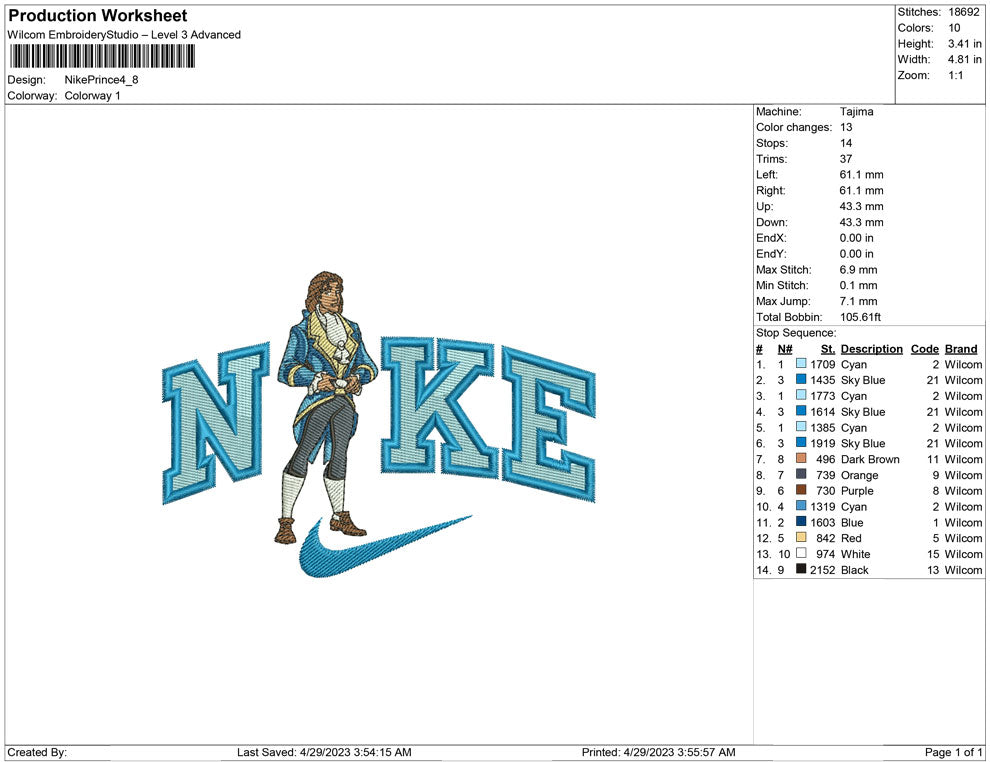The height and width of the screenshot is (762, 990).
Task: Select the Blue swatch in stop 11
Action: click(x=801, y=522)
